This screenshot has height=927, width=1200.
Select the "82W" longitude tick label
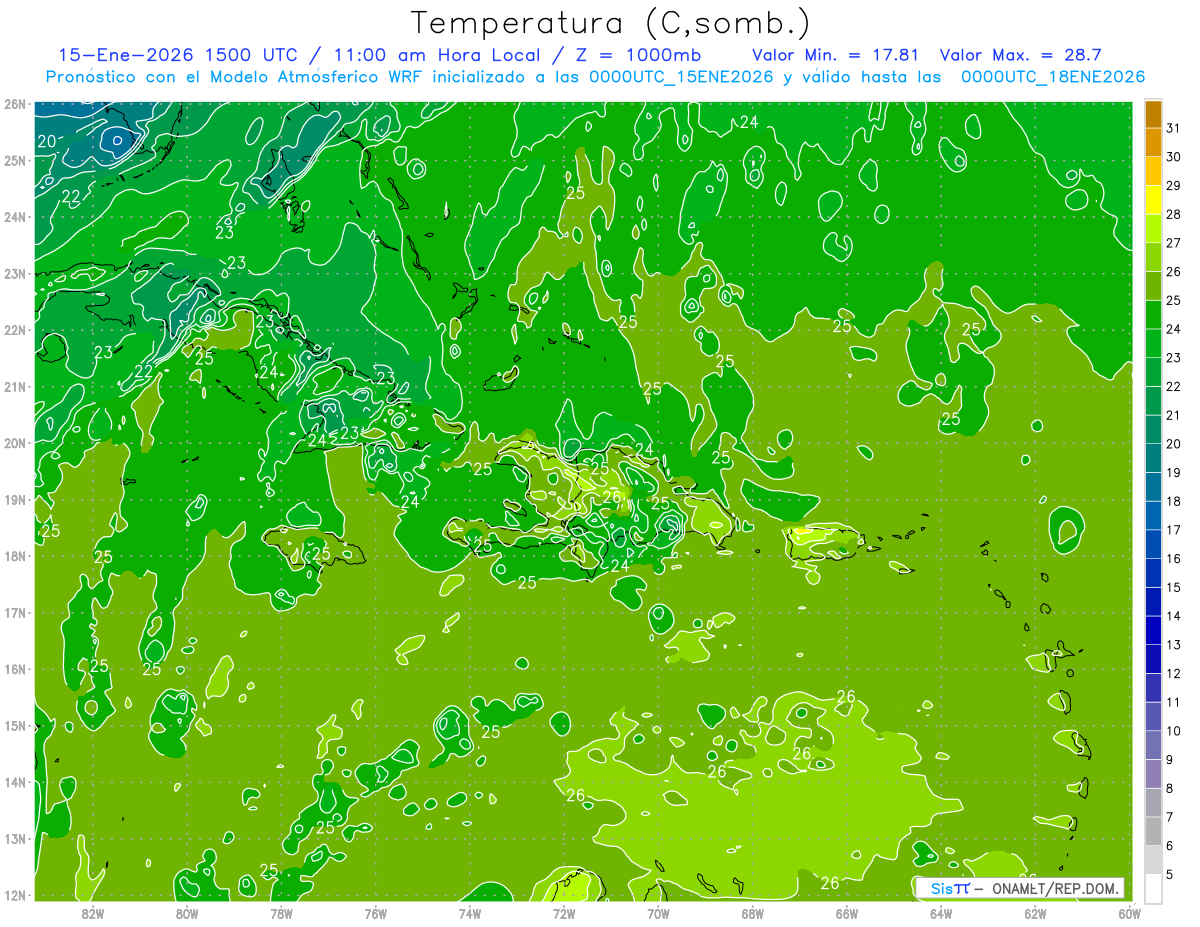pos(93,913)
